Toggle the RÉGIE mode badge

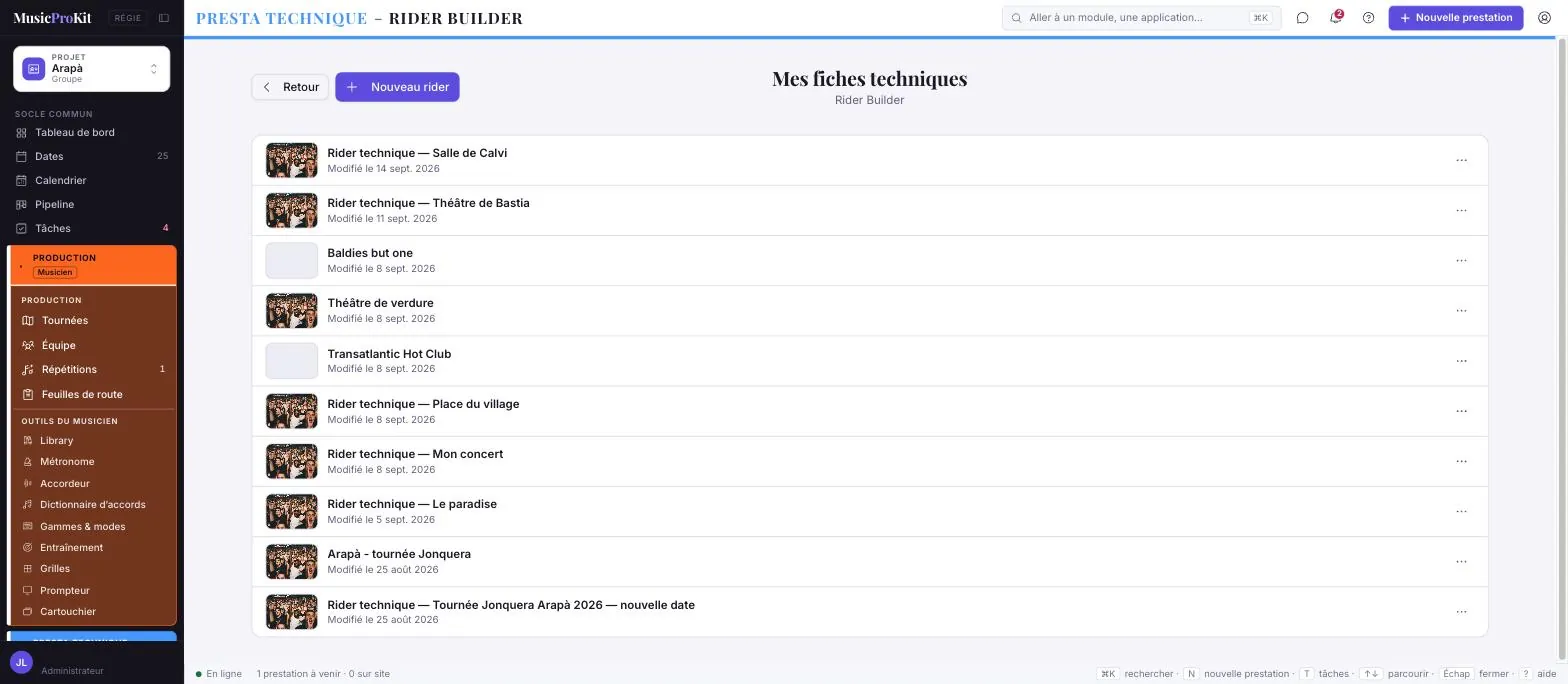pyautogui.click(x=127, y=18)
